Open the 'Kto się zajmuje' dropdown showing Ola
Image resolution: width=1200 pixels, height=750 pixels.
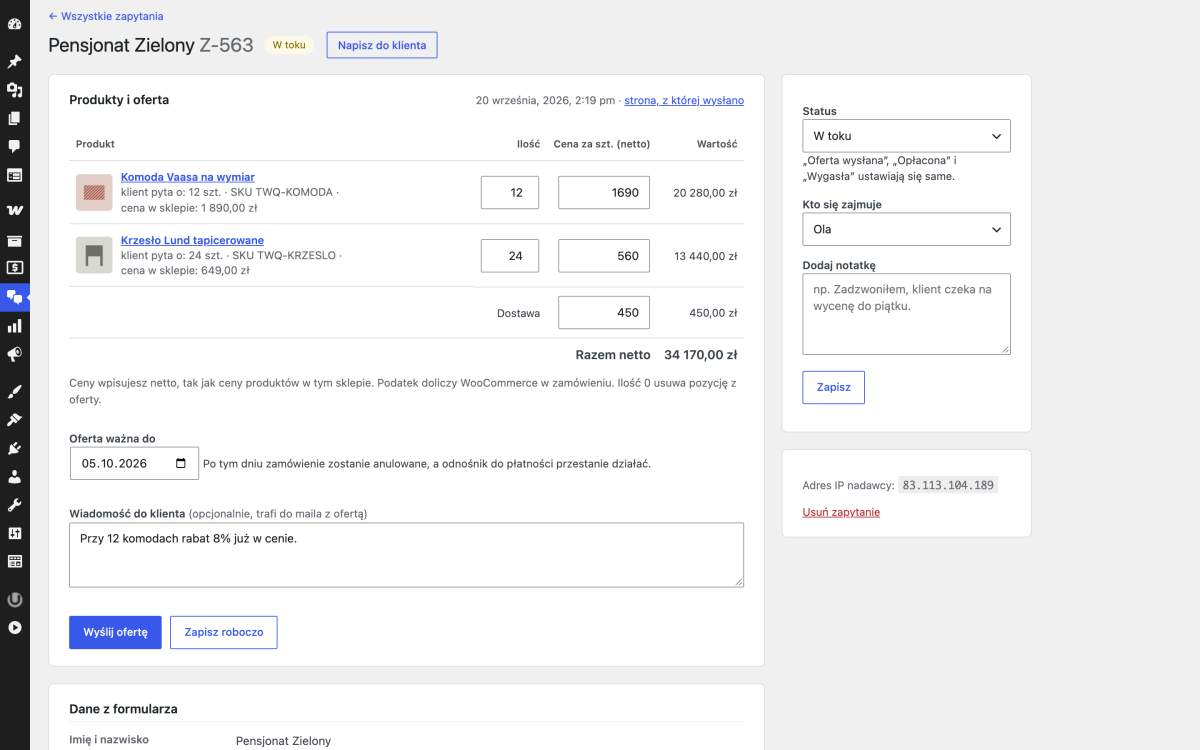coord(906,229)
